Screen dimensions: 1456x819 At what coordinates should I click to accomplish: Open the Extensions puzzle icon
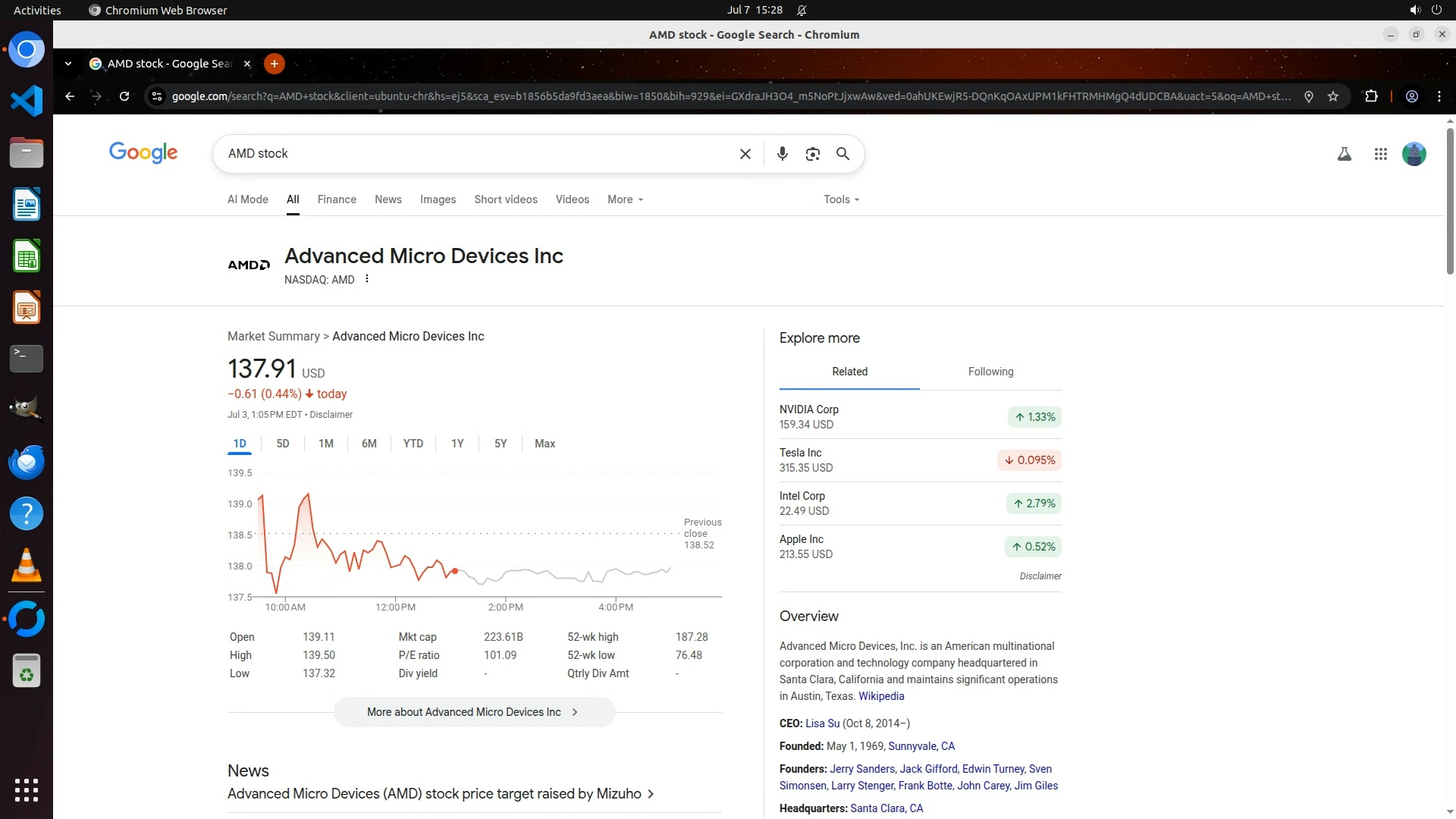tap(1371, 96)
